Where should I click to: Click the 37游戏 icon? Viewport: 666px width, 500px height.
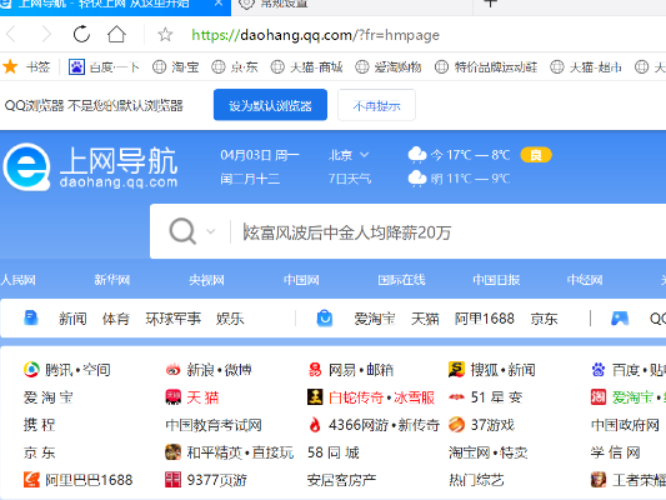click(x=456, y=425)
